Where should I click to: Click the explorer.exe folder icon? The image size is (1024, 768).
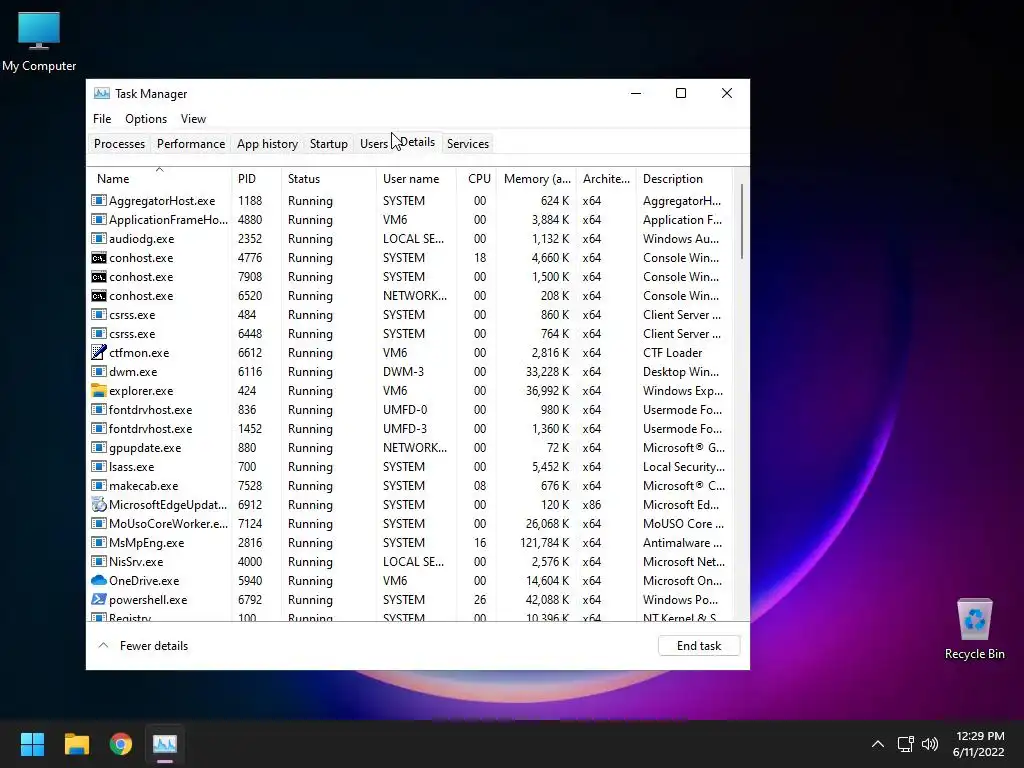tap(99, 391)
